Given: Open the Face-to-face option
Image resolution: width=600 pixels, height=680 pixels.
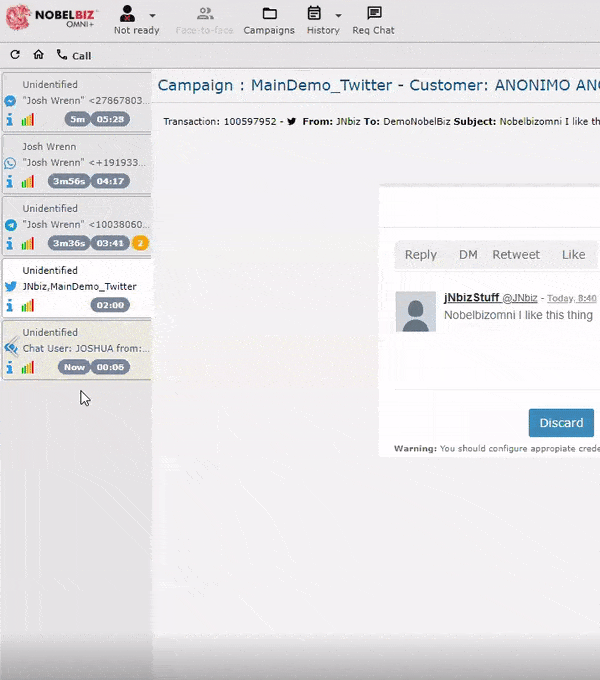Looking at the screenshot, I should pyautogui.click(x=205, y=20).
